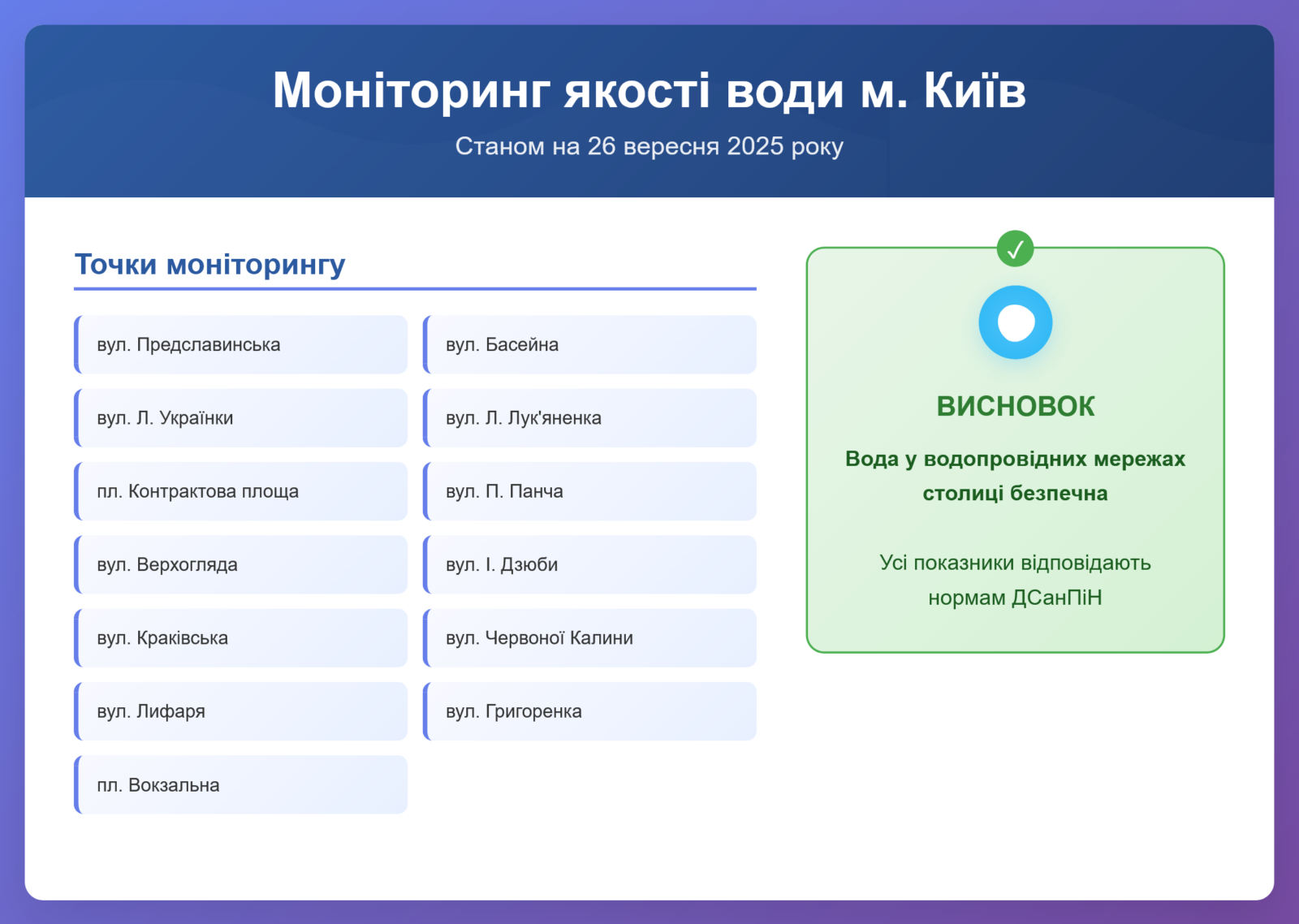Click the Точки моніторингу section heading
This screenshot has width=1299, height=924.
coord(210,265)
